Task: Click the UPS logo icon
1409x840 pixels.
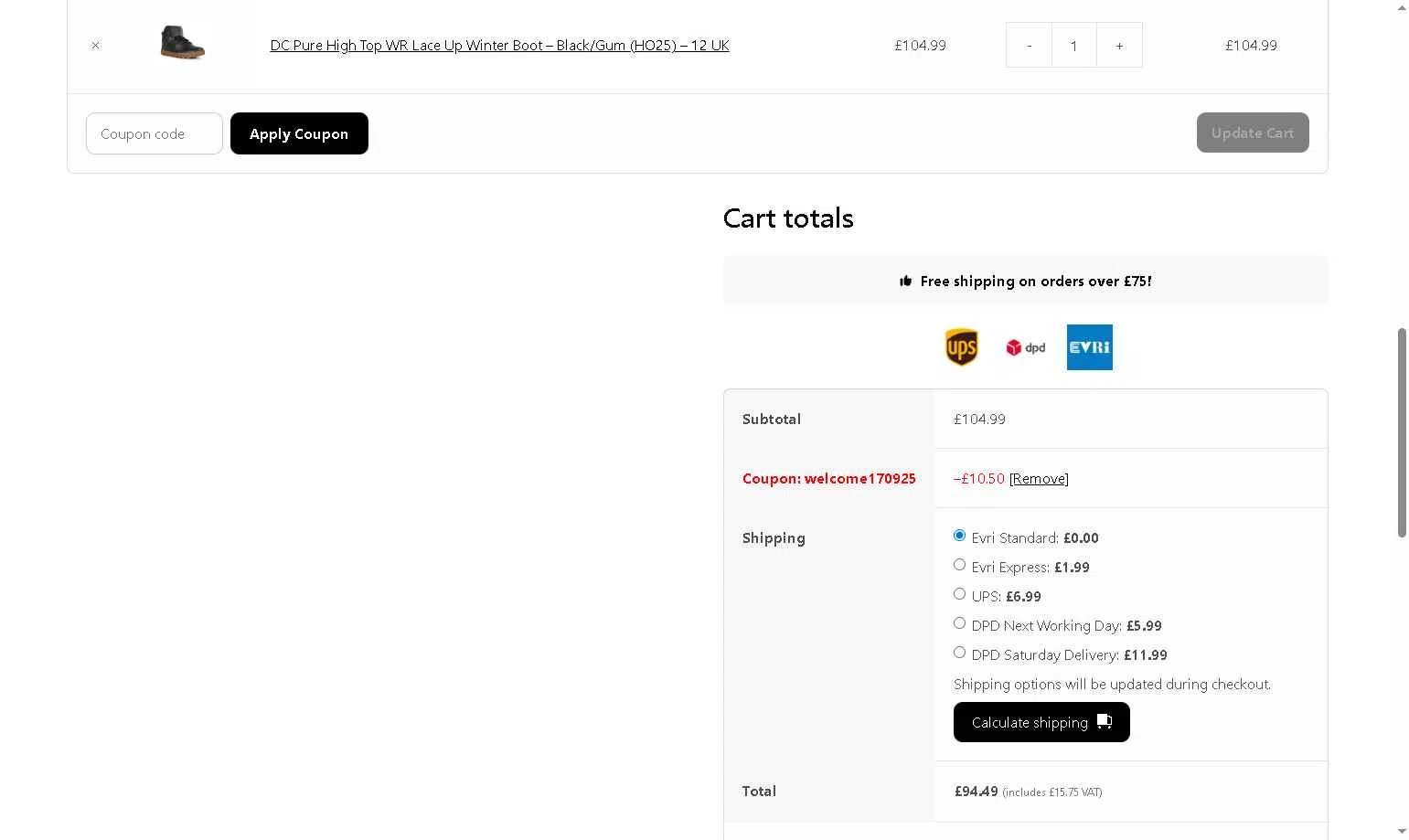Action: point(961,347)
